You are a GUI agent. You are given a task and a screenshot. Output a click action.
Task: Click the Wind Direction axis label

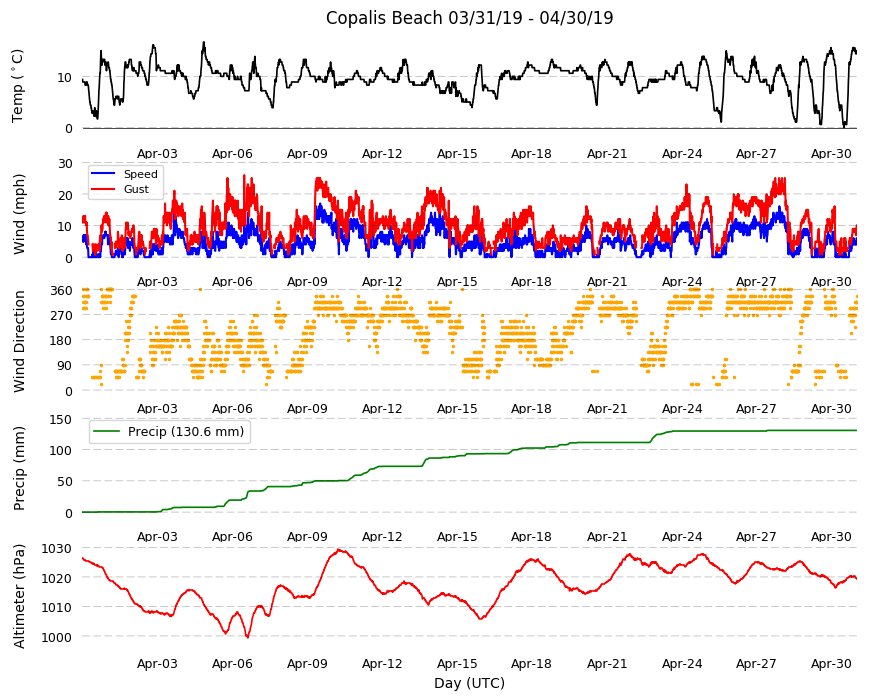(19, 341)
